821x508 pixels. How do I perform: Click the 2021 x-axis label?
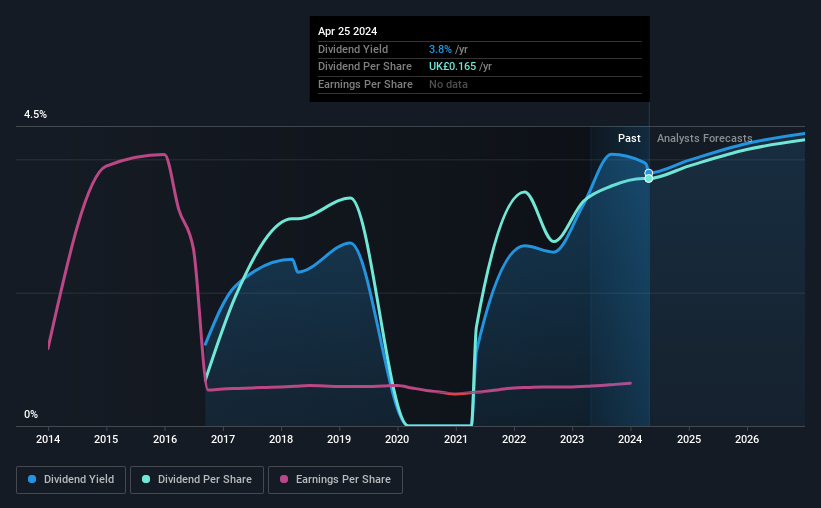(456, 439)
